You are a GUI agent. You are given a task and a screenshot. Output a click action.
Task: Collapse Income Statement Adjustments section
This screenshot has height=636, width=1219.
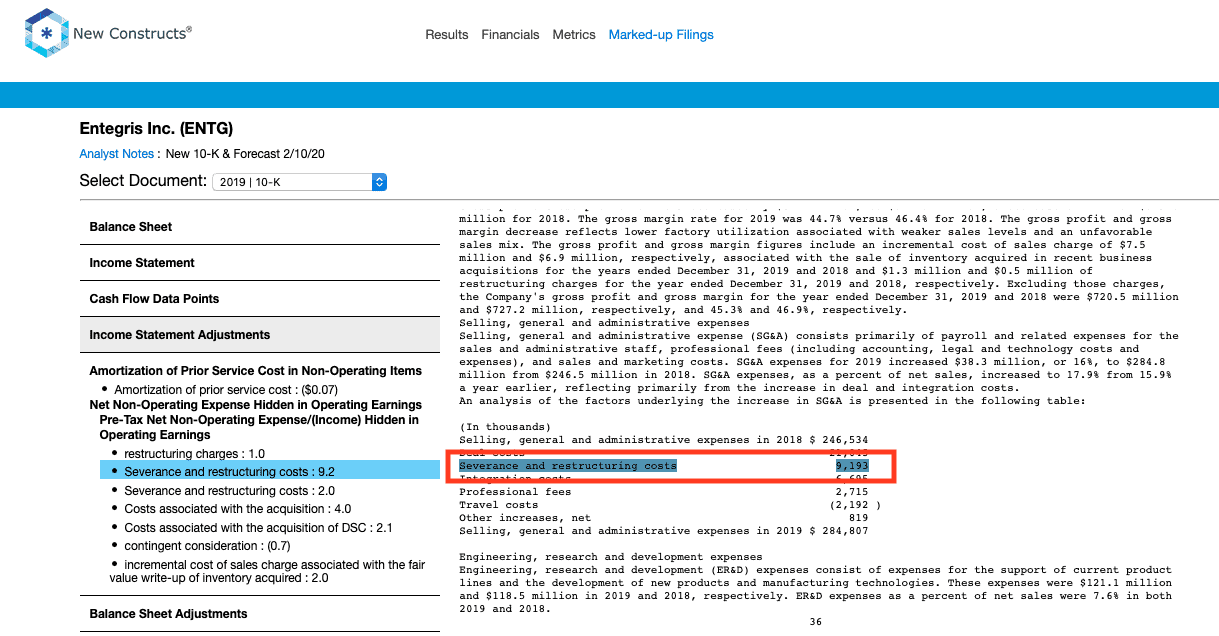(260, 335)
